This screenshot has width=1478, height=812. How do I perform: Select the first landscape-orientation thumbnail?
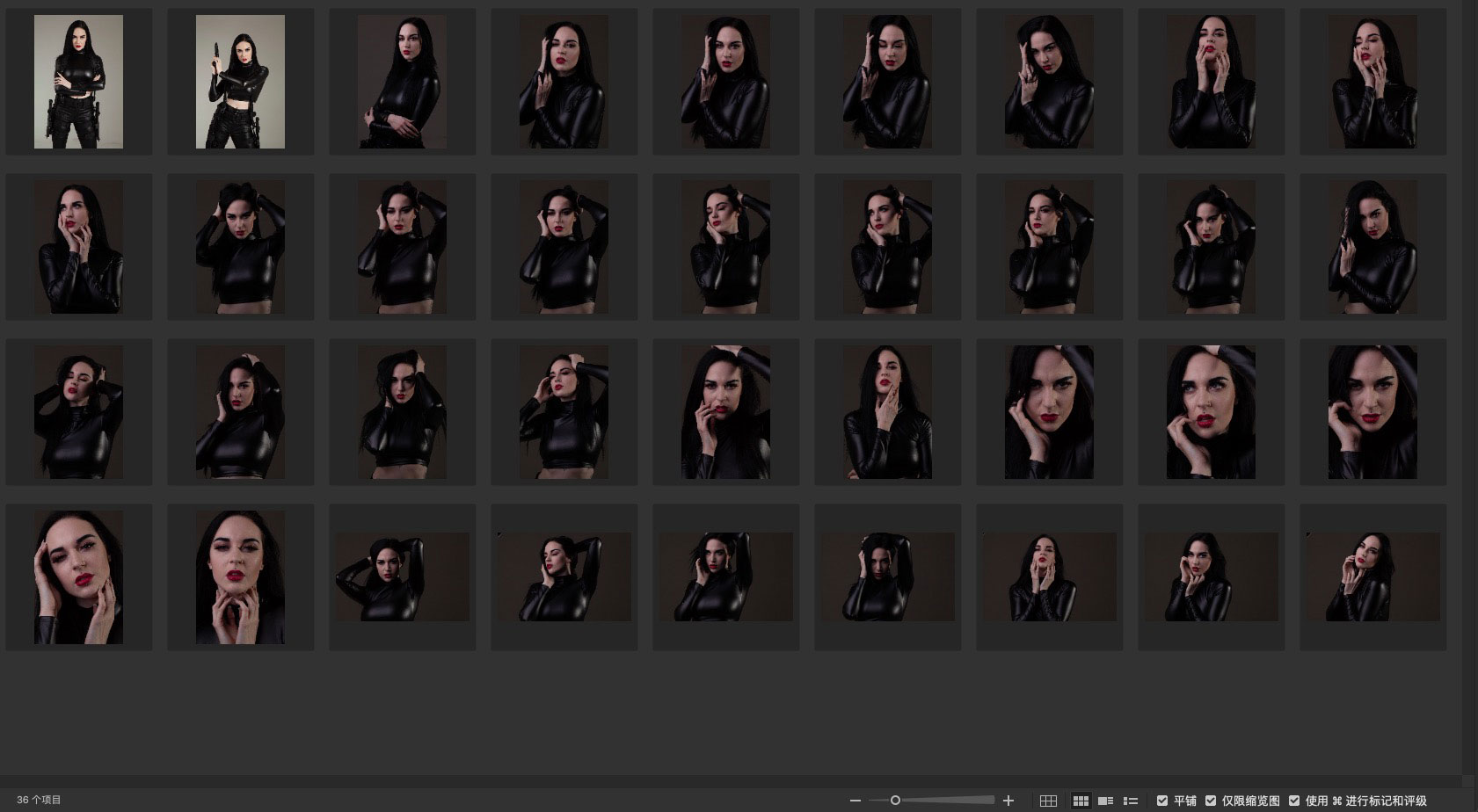point(402,576)
